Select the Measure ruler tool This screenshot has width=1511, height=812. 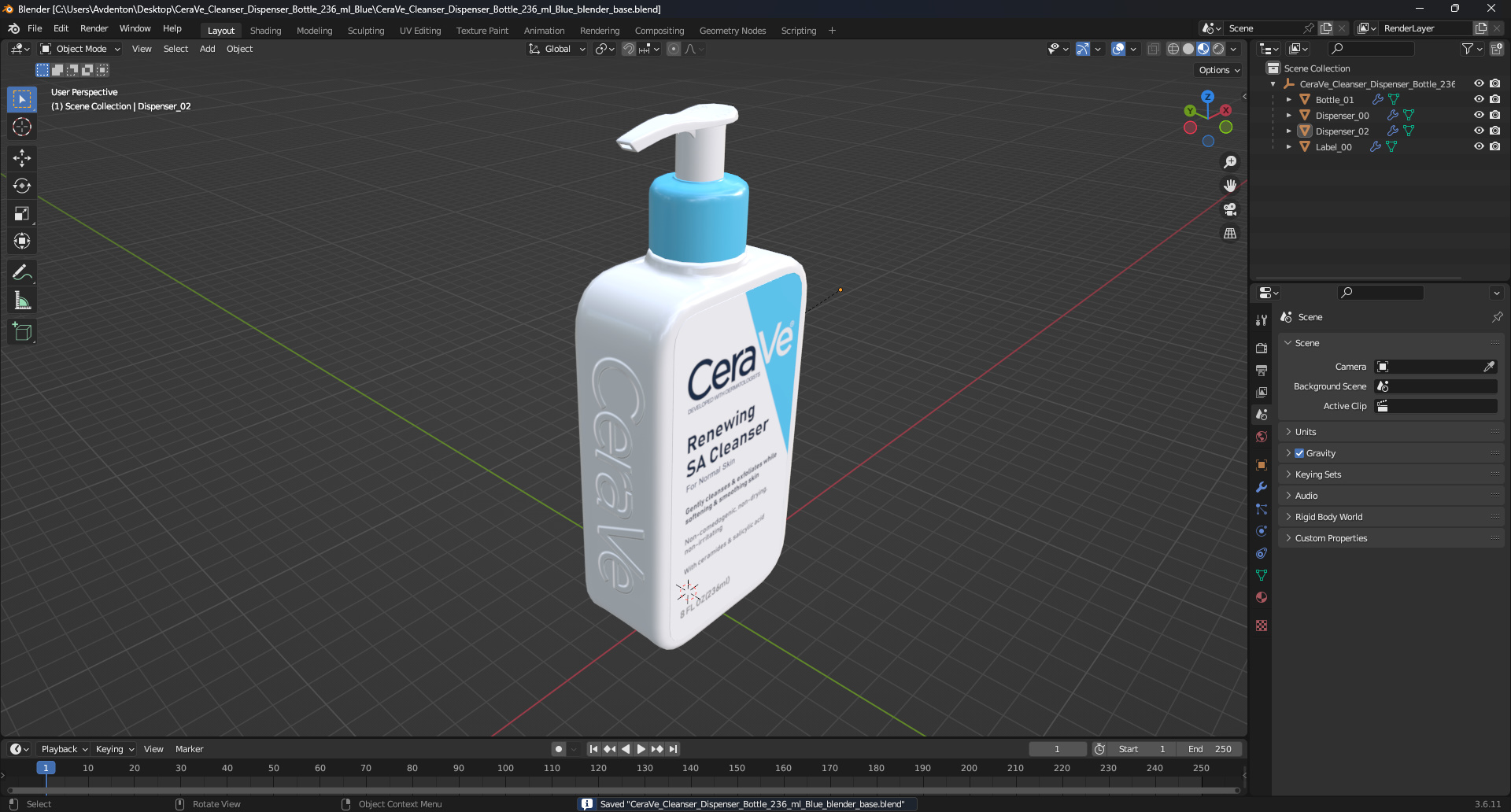(22, 301)
